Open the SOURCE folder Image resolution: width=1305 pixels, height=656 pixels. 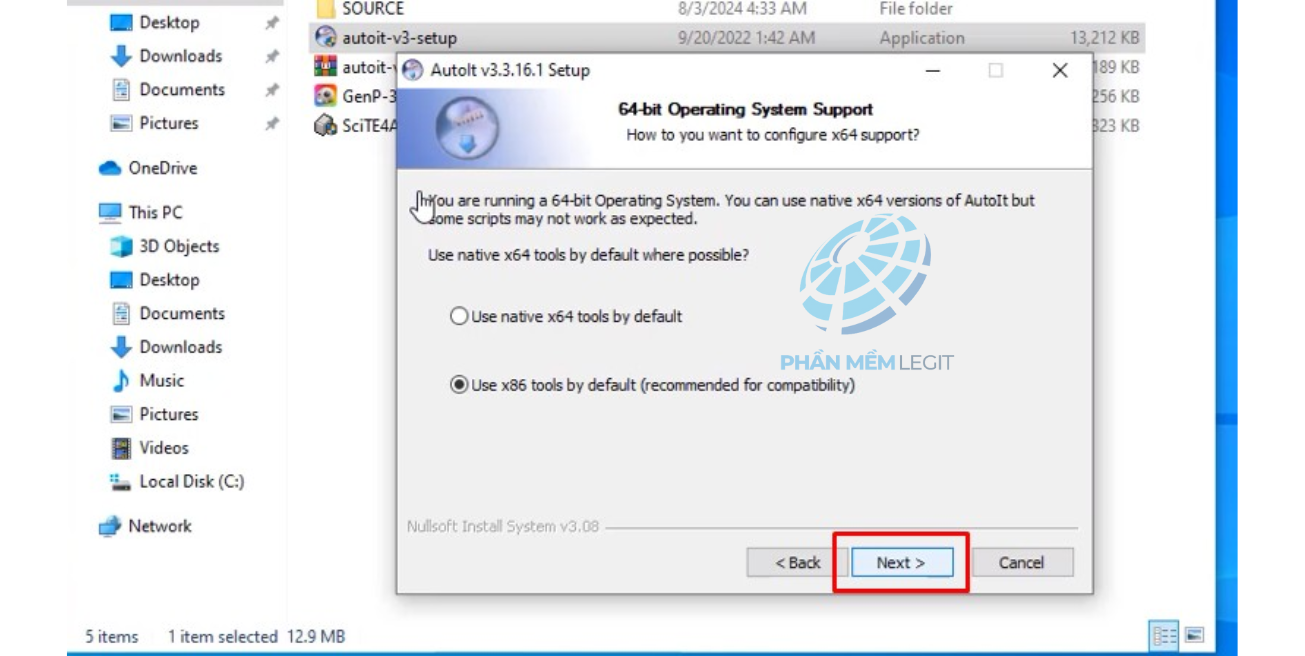coord(373,9)
